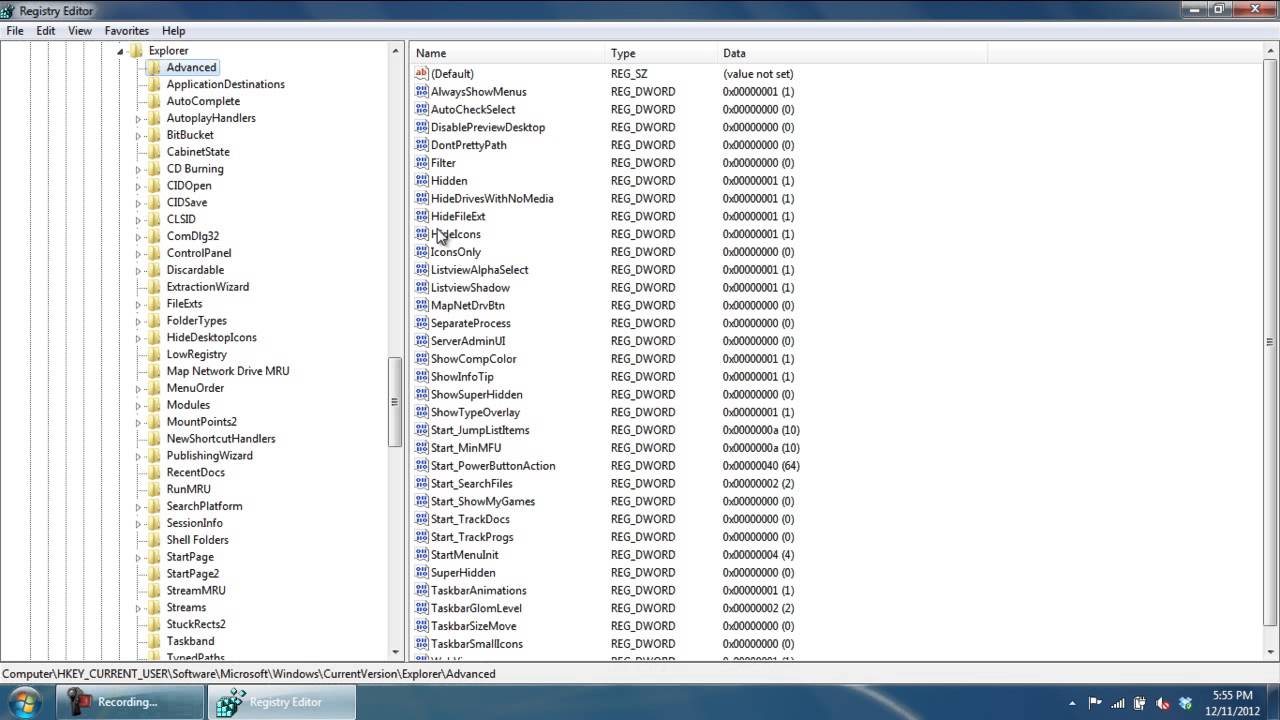Expand the CLSID key
The width and height of the screenshot is (1280, 720).
coord(139,220)
